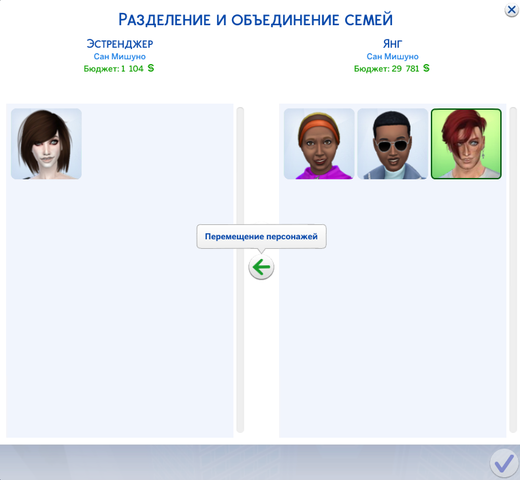
Task: Click the Эстренджер household name
Action: coord(120,44)
